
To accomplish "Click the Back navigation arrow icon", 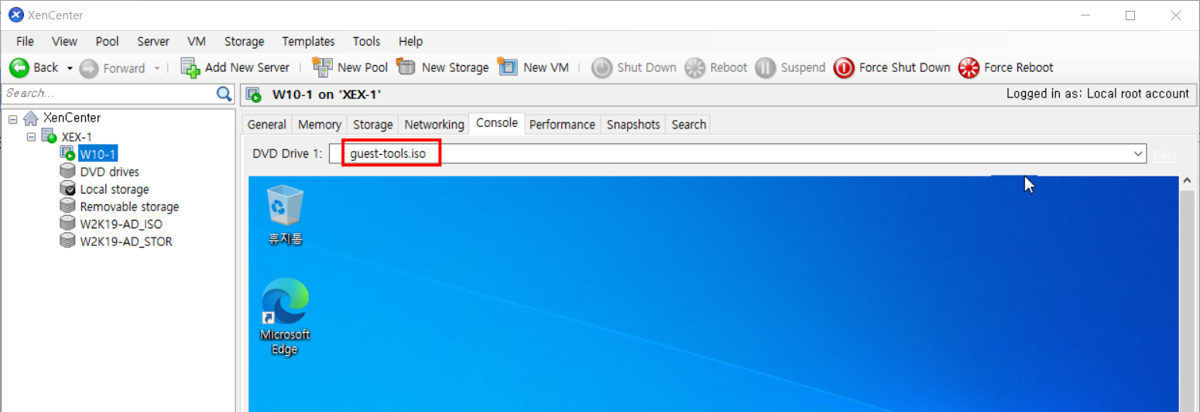I will [19, 68].
